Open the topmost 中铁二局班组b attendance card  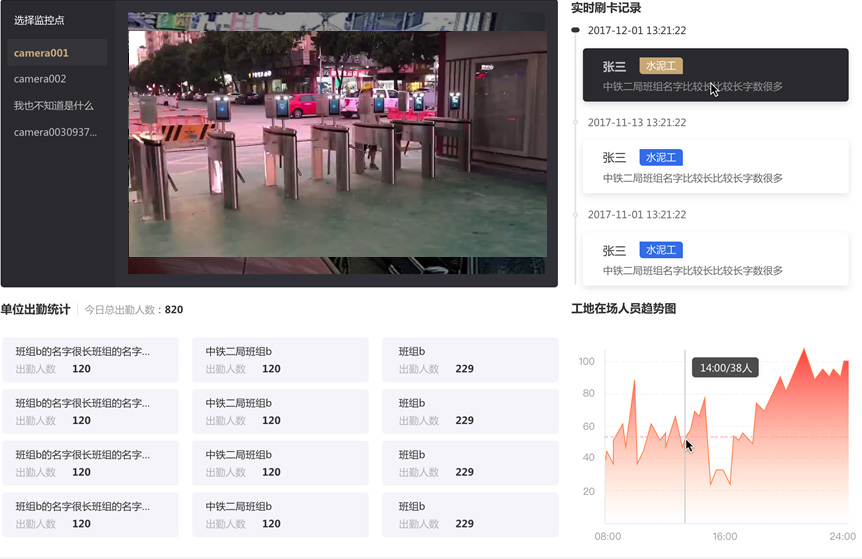(x=280, y=359)
